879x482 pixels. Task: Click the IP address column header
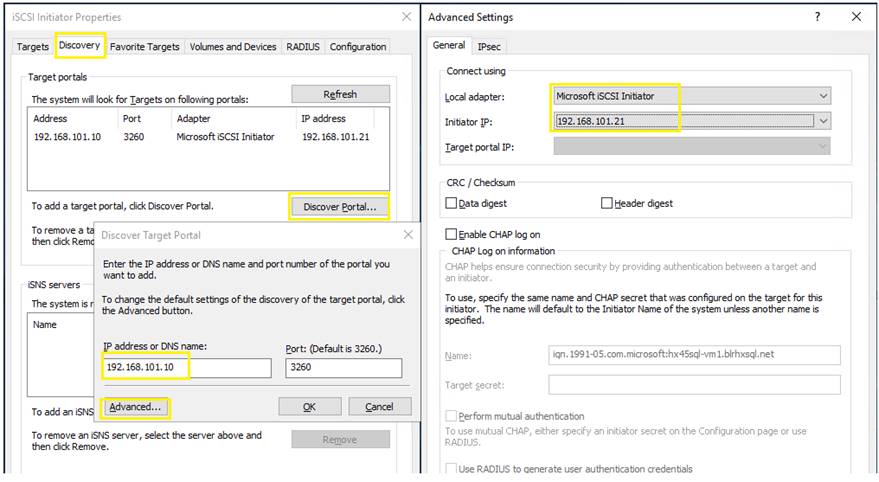(323, 118)
